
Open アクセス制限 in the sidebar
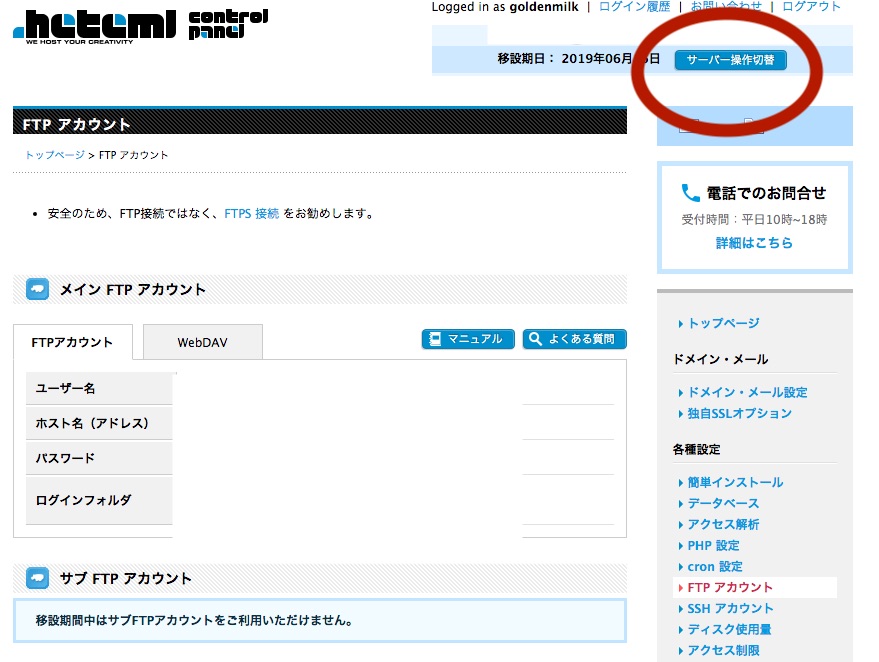click(x=723, y=650)
